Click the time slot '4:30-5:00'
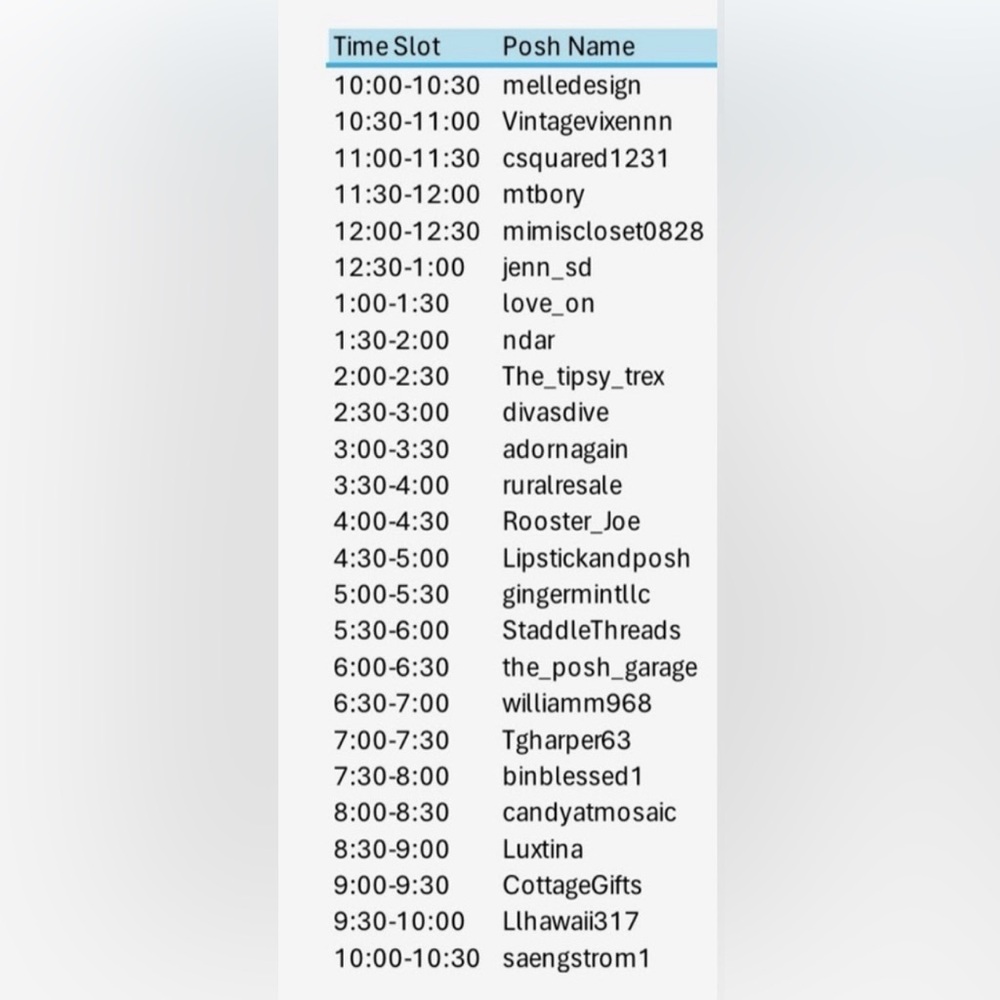The image size is (1000, 1000). (392, 559)
